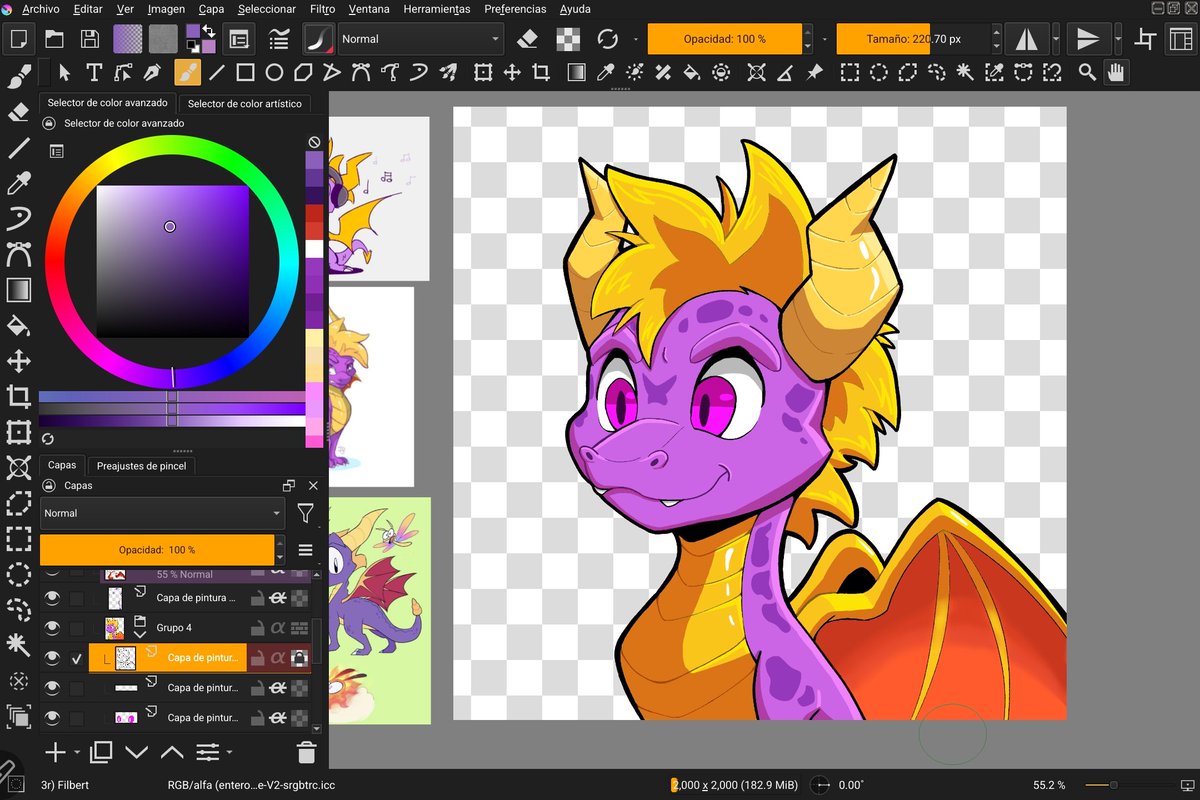The image size is (1200, 800).
Task: Hide the Grupo 4 layer
Action: [51, 628]
